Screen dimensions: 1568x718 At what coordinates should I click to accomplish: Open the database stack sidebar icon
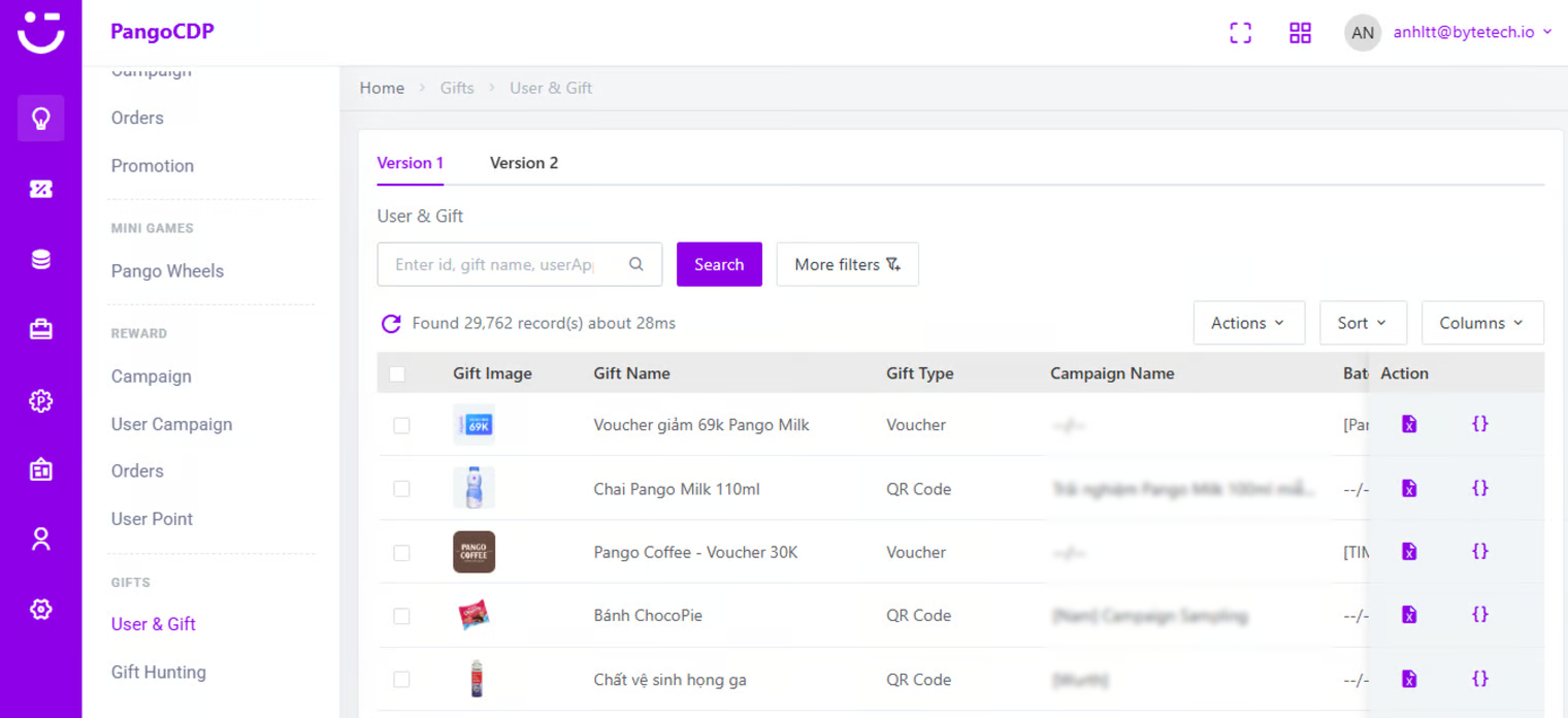(41, 260)
